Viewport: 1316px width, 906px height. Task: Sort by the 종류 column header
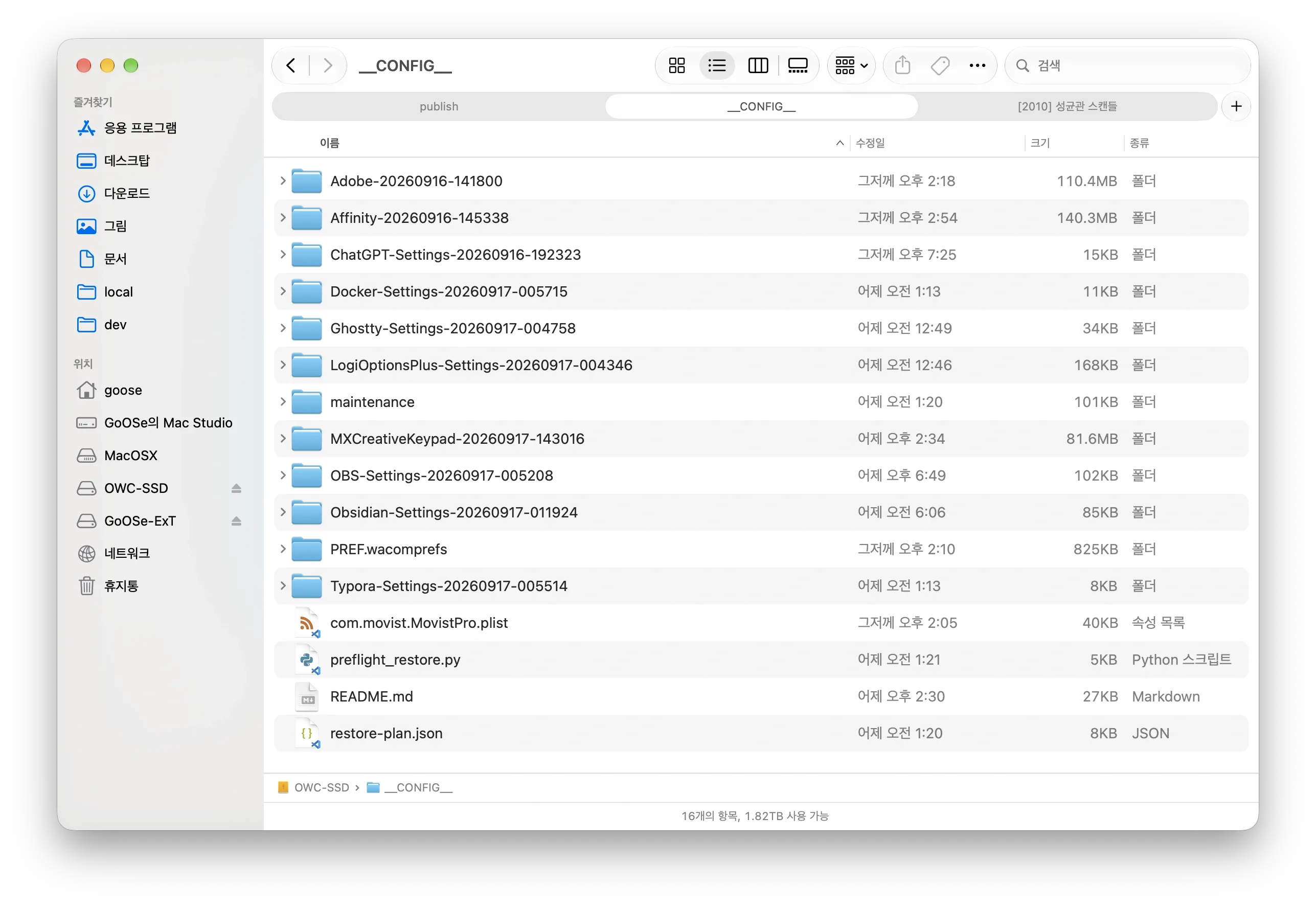(x=1139, y=143)
